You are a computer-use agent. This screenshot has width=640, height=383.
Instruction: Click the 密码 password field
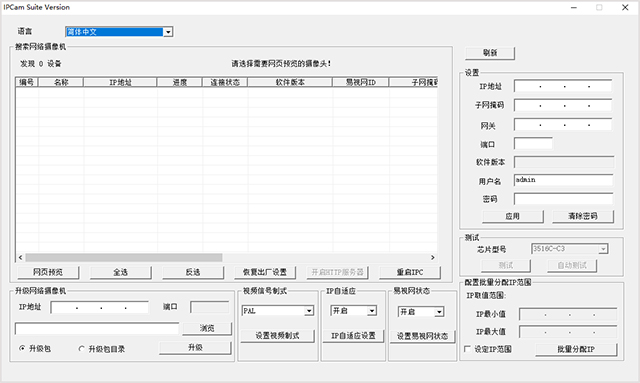point(564,199)
